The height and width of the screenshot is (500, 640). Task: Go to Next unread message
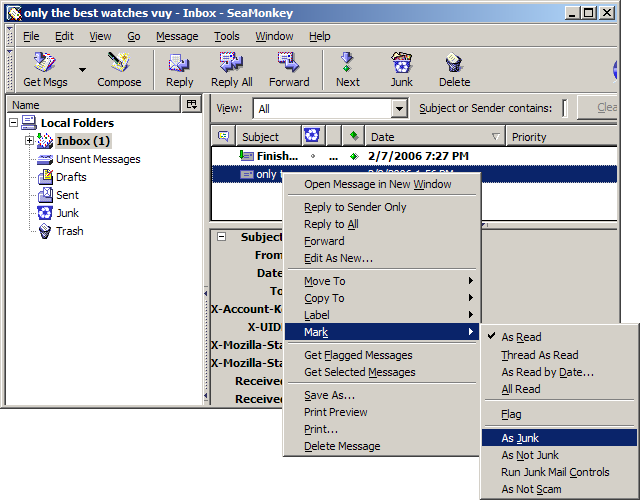coord(348,69)
